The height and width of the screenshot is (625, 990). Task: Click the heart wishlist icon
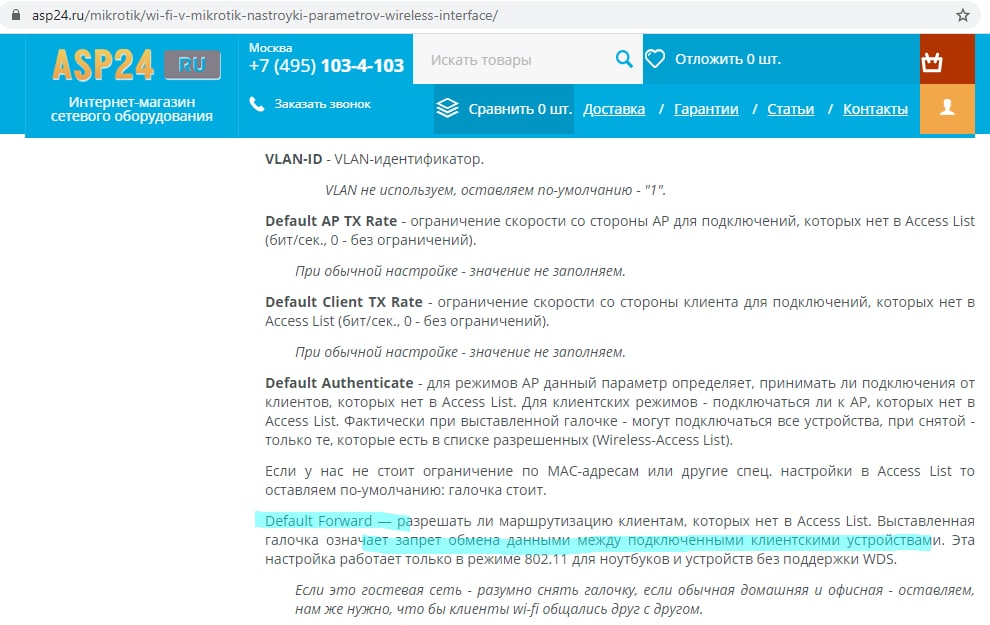pyautogui.click(x=655, y=59)
